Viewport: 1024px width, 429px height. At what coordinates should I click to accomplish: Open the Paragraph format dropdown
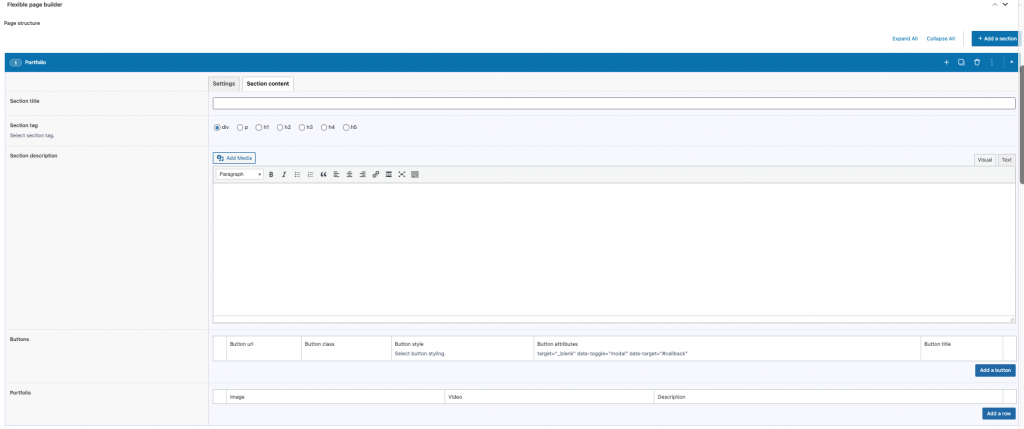click(x=240, y=174)
